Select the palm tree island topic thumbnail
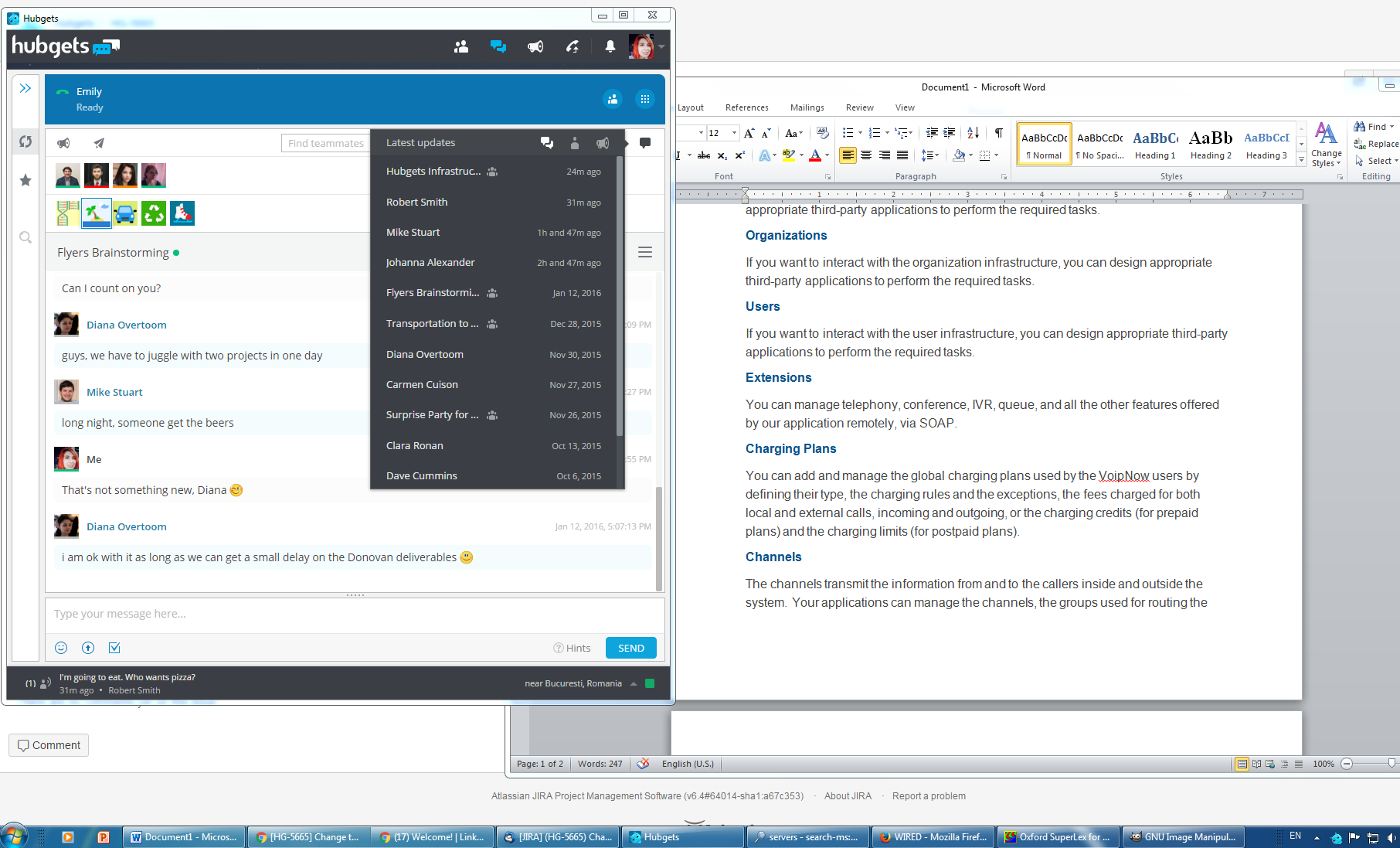This screenshot has height=848, width=1400. pos(97,213)
